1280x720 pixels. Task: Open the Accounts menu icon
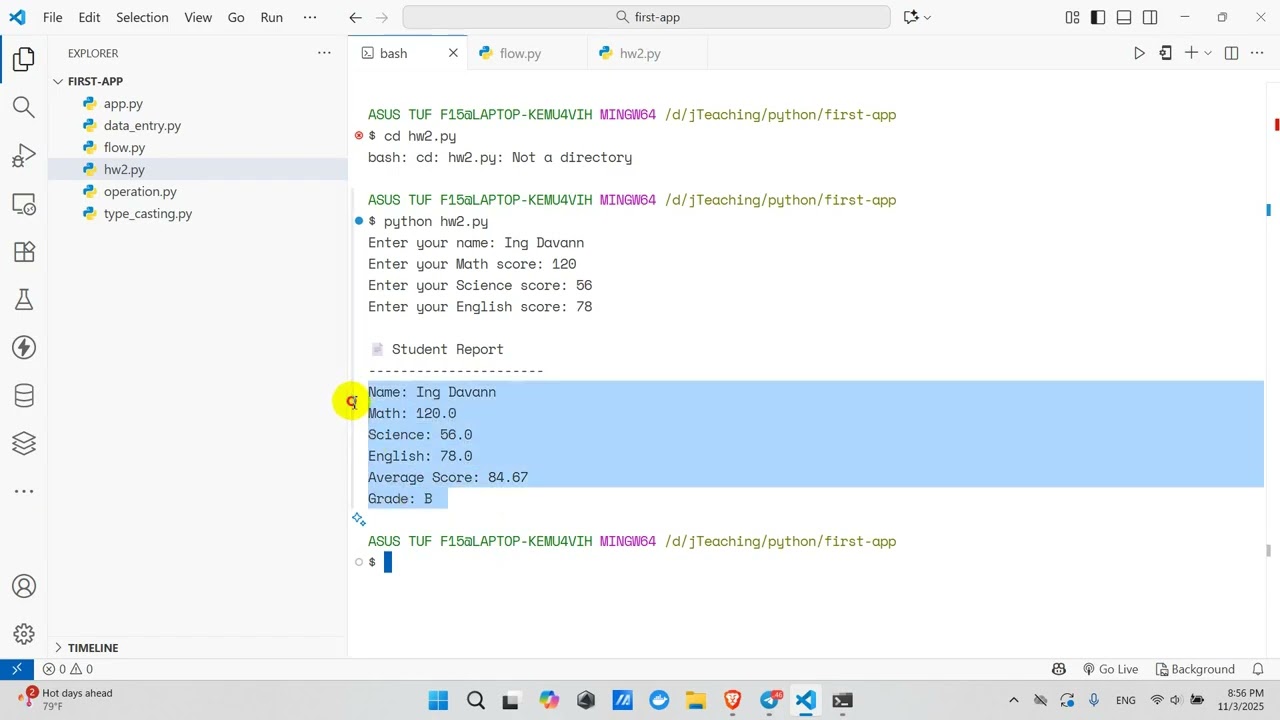click(24, 587)
